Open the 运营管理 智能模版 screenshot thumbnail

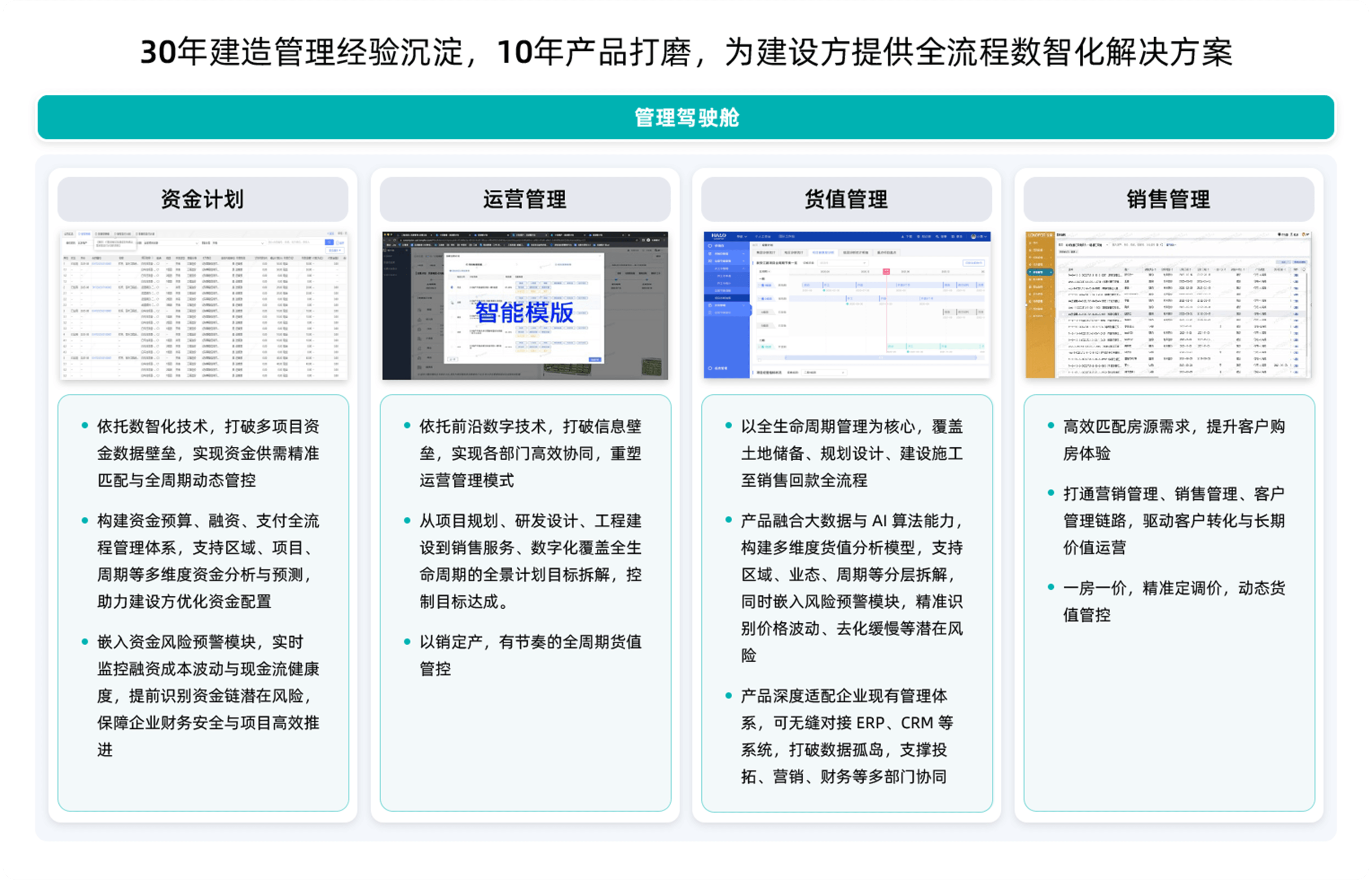pos(524,305)
